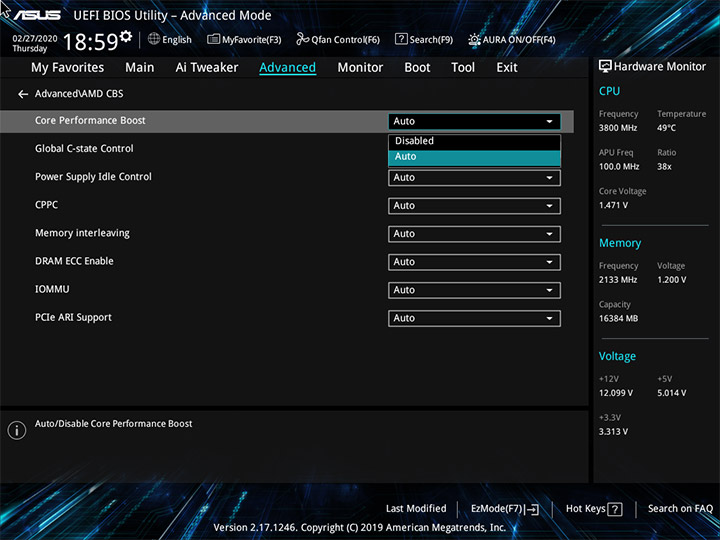Change language via English label

click(177, 39)
